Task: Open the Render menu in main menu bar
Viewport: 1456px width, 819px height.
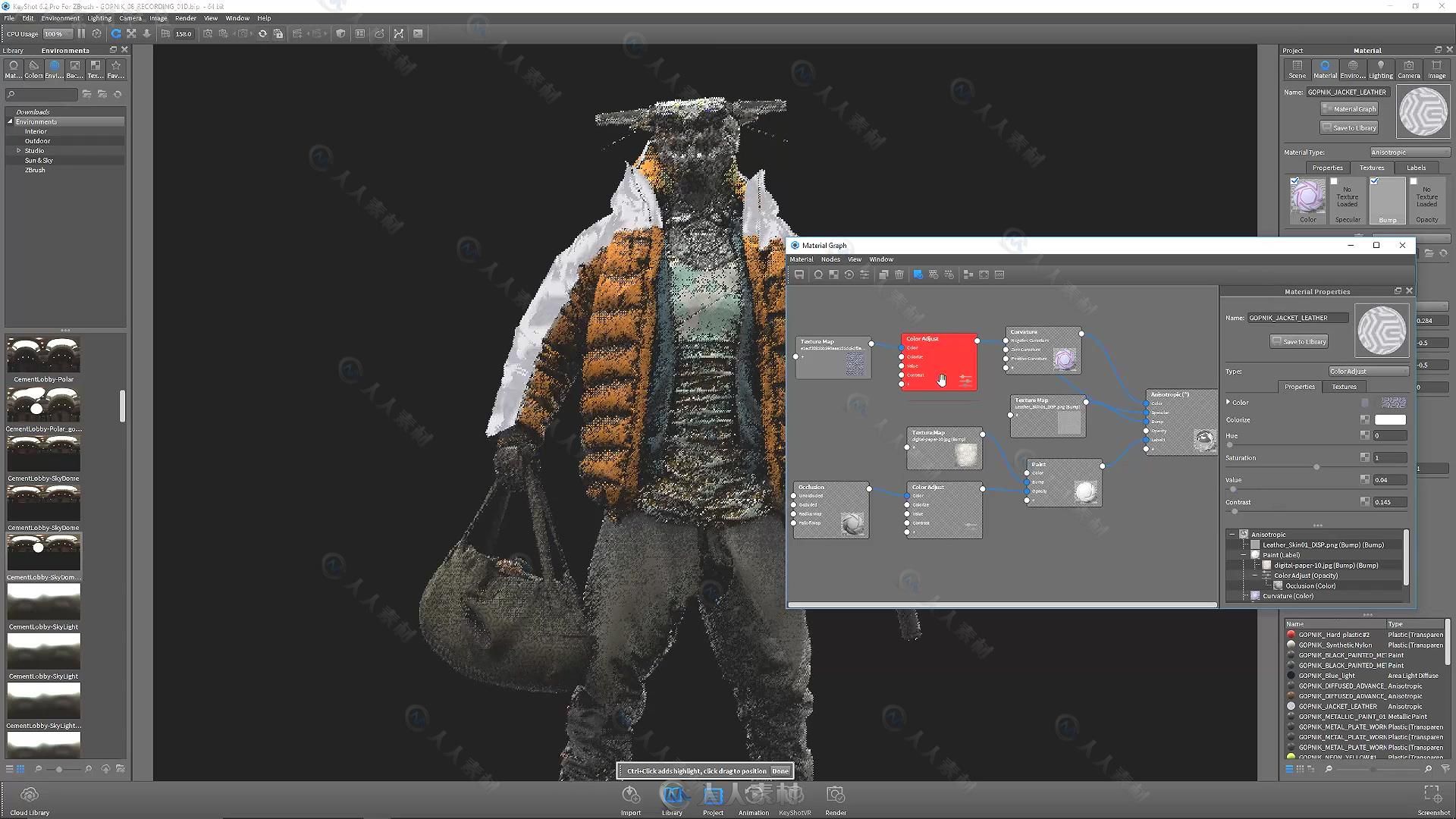Action: pos(185,18)
